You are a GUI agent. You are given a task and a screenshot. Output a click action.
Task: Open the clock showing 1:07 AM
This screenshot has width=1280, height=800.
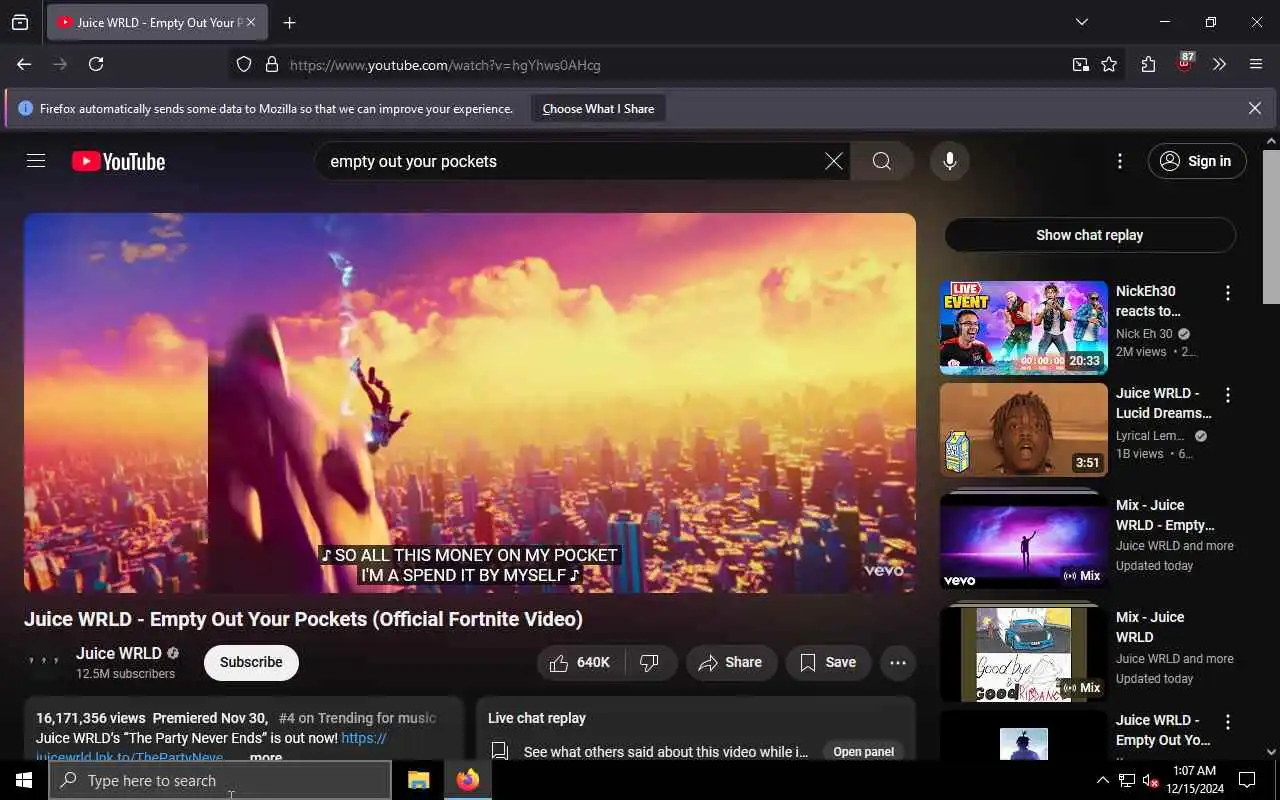pos(1194,780)
